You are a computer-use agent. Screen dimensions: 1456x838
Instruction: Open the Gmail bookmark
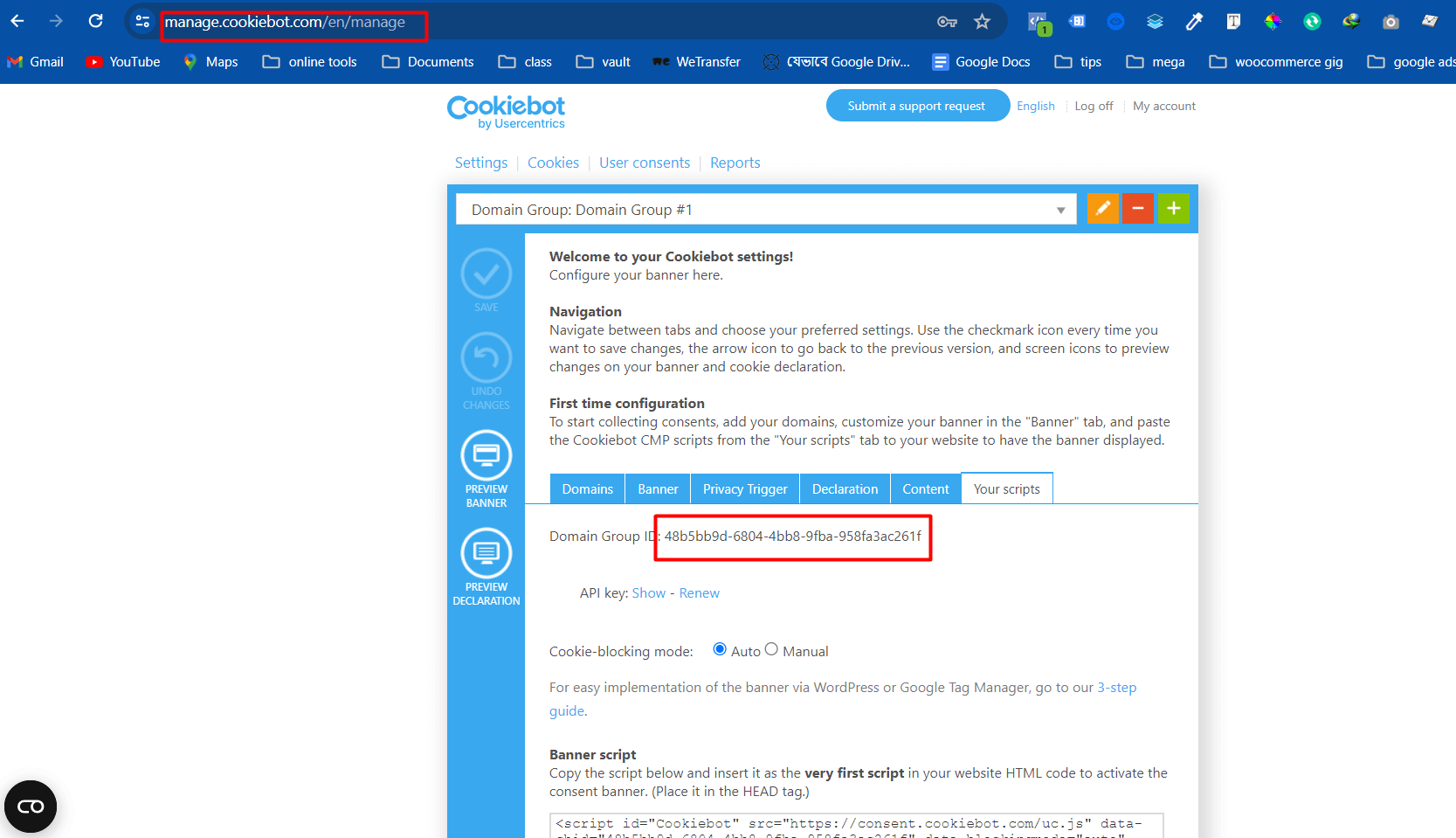pos(36,62)
